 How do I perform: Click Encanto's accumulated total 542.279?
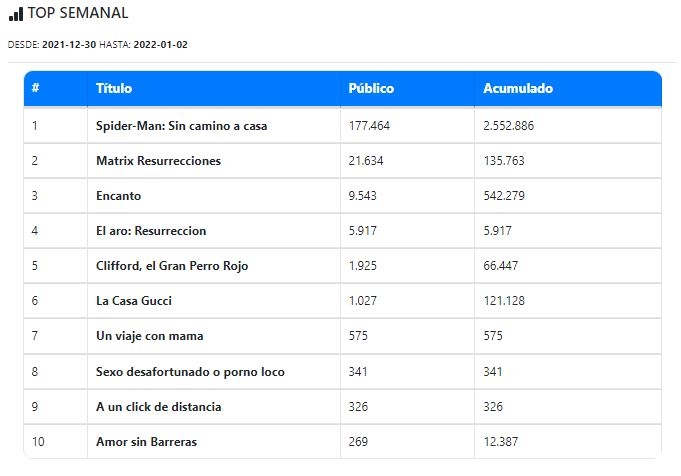(504, 196)
